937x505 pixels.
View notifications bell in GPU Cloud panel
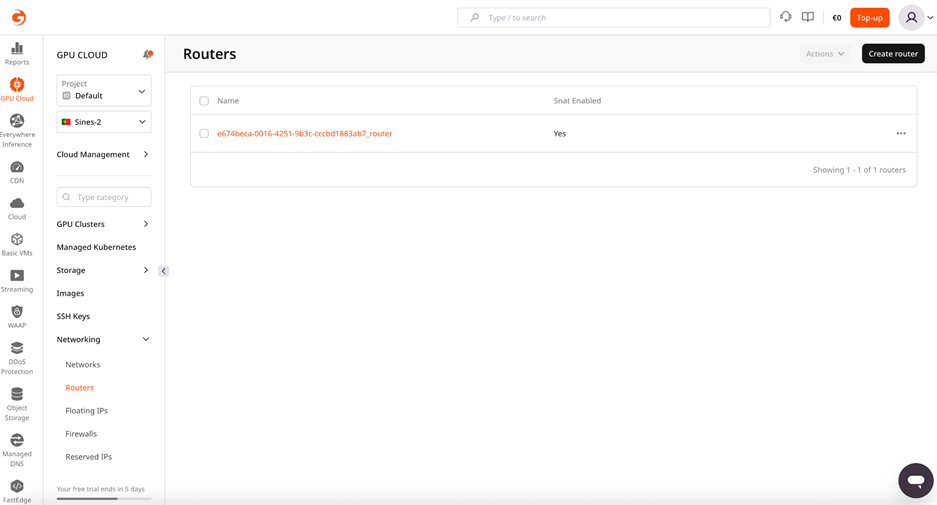[x=148, y=54]
